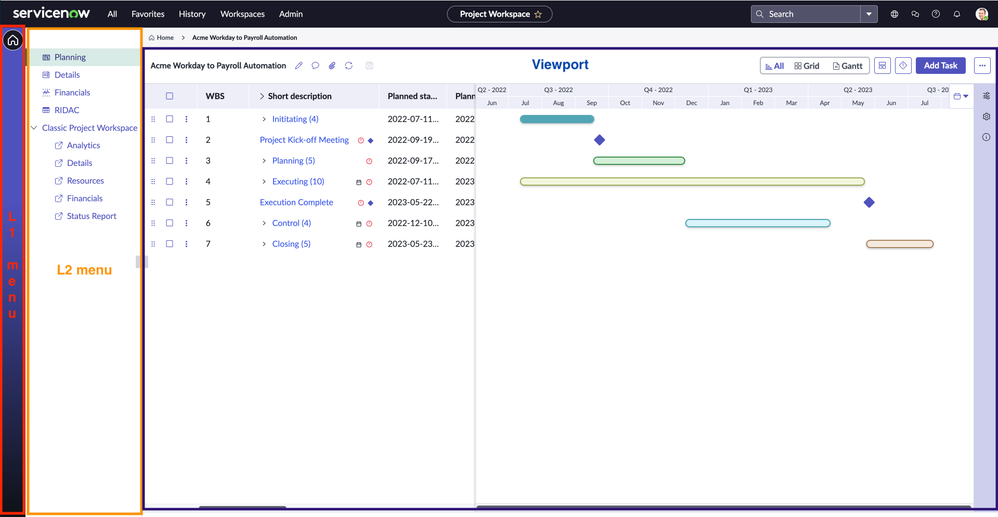The height and width of the screenshot is (517, 998).
Task: Open the Gantt calendar timescale dropdown
Action: point(961,96)
